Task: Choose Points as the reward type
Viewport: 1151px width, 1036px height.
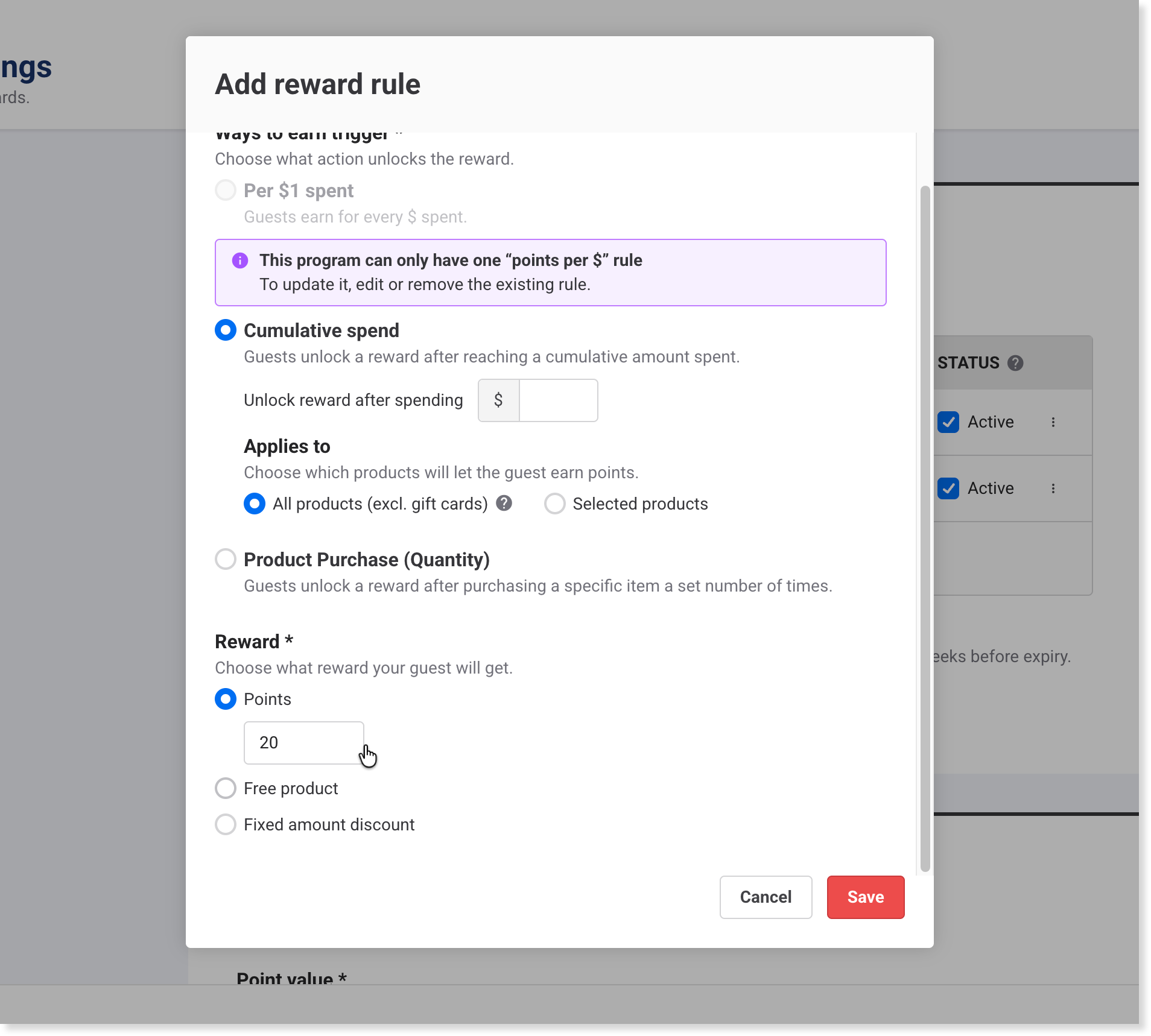Action: tap(226, 699)
